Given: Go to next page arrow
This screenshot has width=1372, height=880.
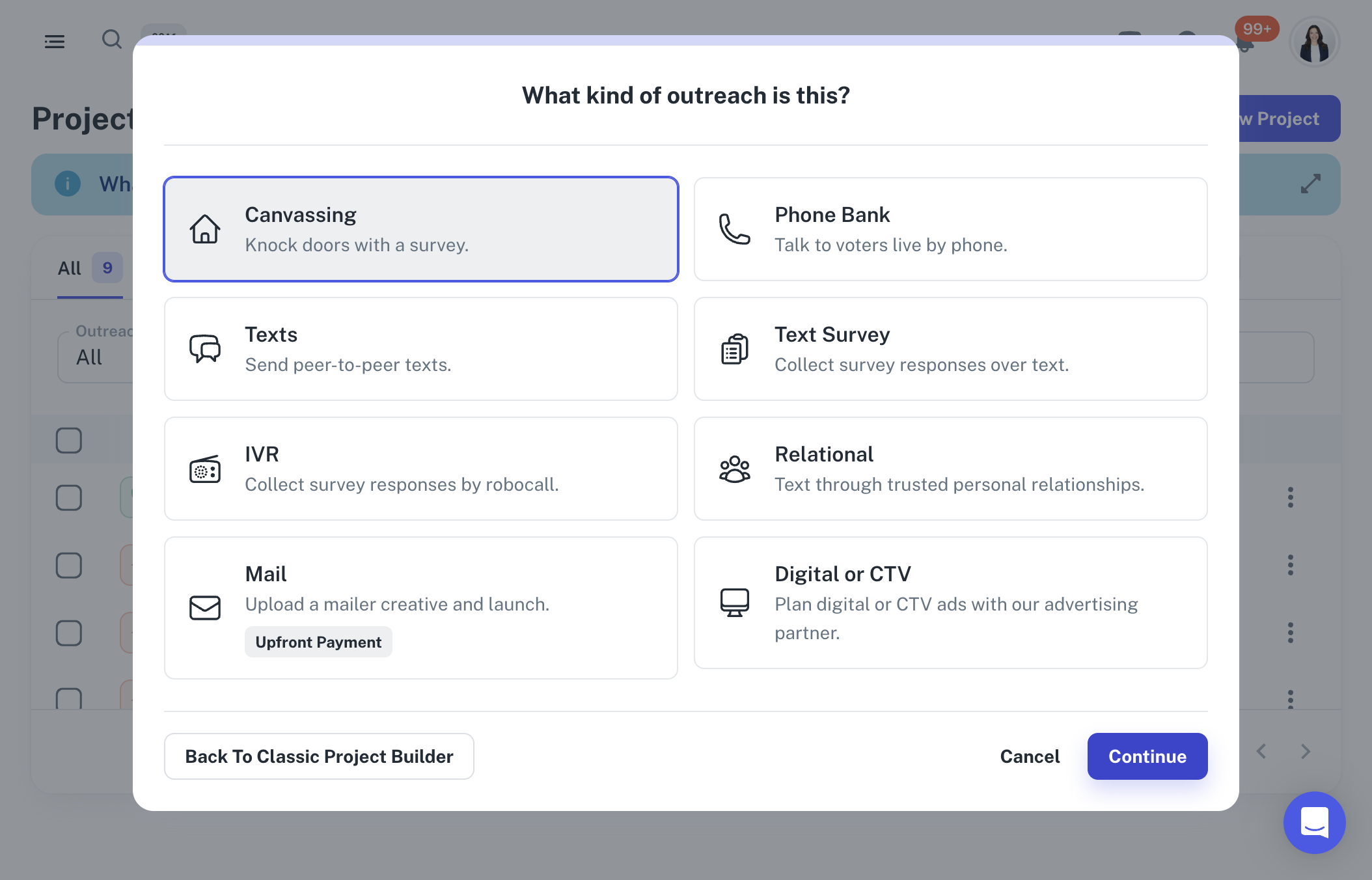Looking at the screenshot, I should click(1306, 752).
